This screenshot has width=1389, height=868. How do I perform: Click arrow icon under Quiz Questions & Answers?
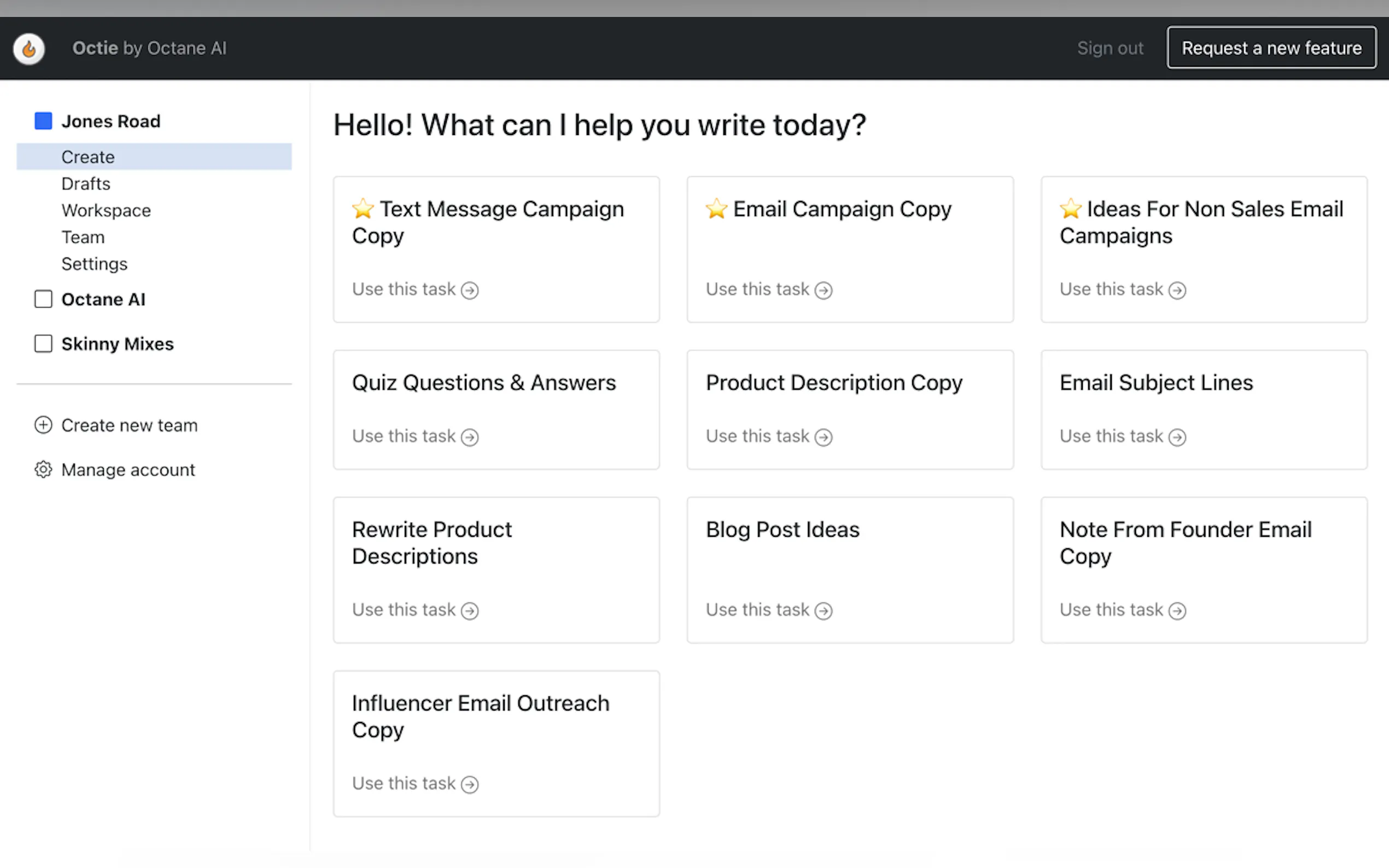[x=470, y=437]
